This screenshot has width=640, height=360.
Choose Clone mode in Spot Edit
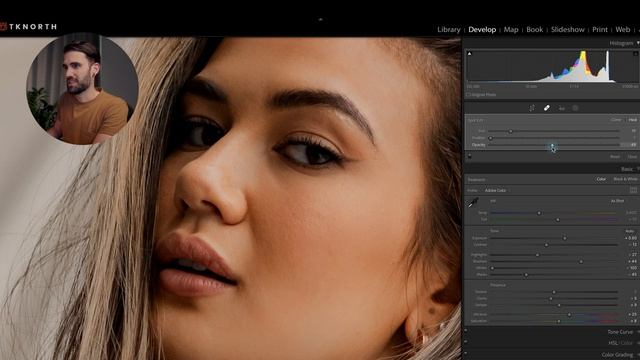tap(616, 120)
